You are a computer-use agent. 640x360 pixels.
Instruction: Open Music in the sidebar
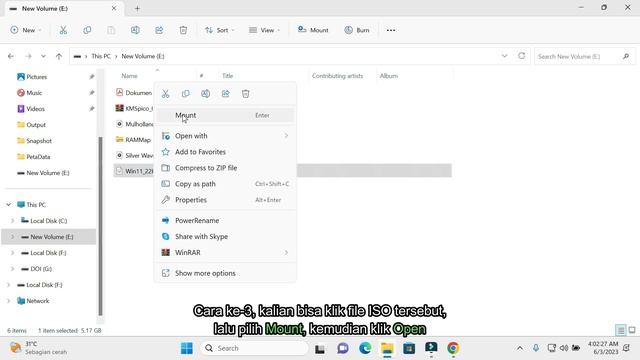click(x=34, y=93)
